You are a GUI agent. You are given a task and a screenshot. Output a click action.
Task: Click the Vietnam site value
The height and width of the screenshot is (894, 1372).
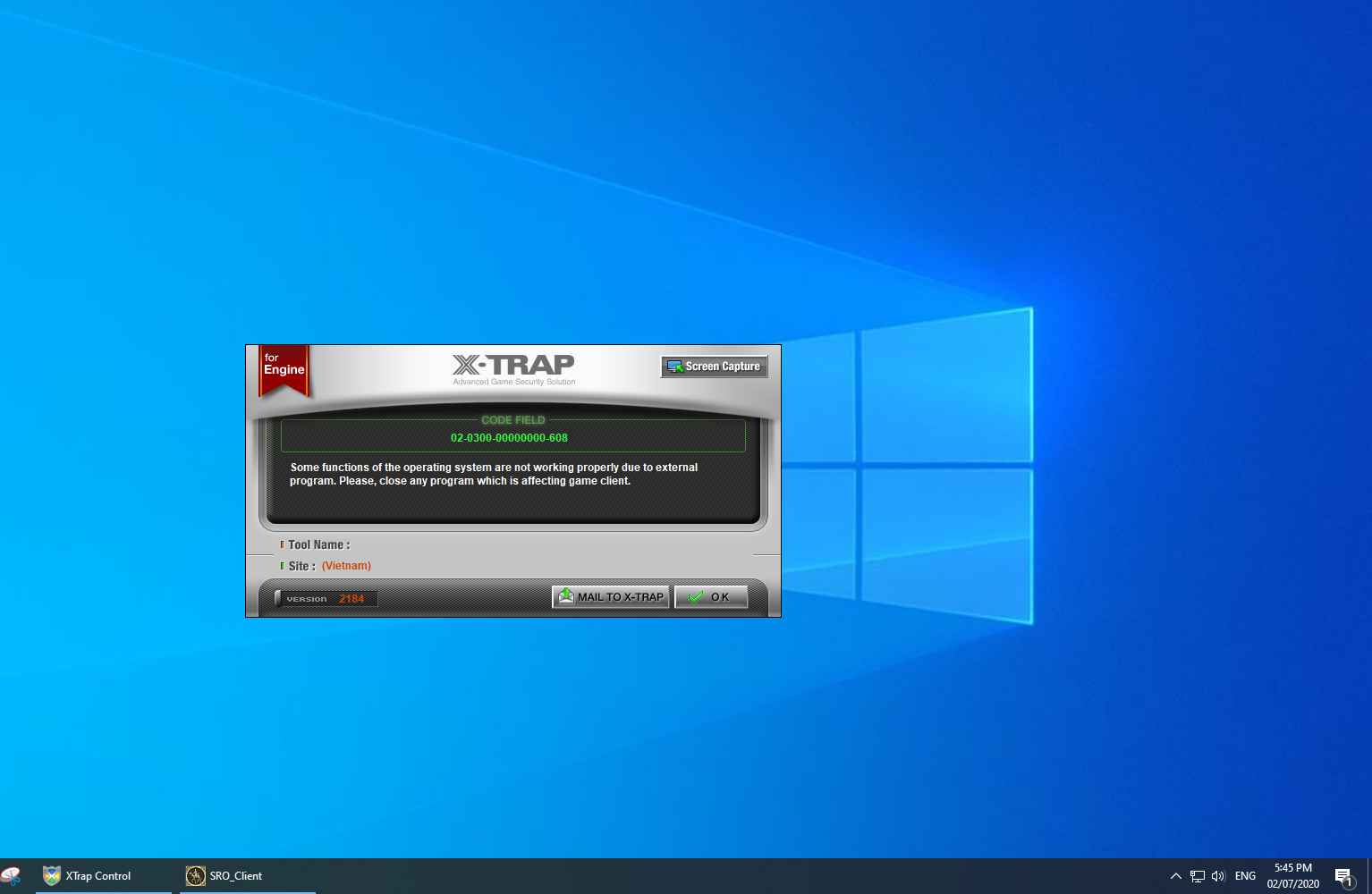pos(346,566)
